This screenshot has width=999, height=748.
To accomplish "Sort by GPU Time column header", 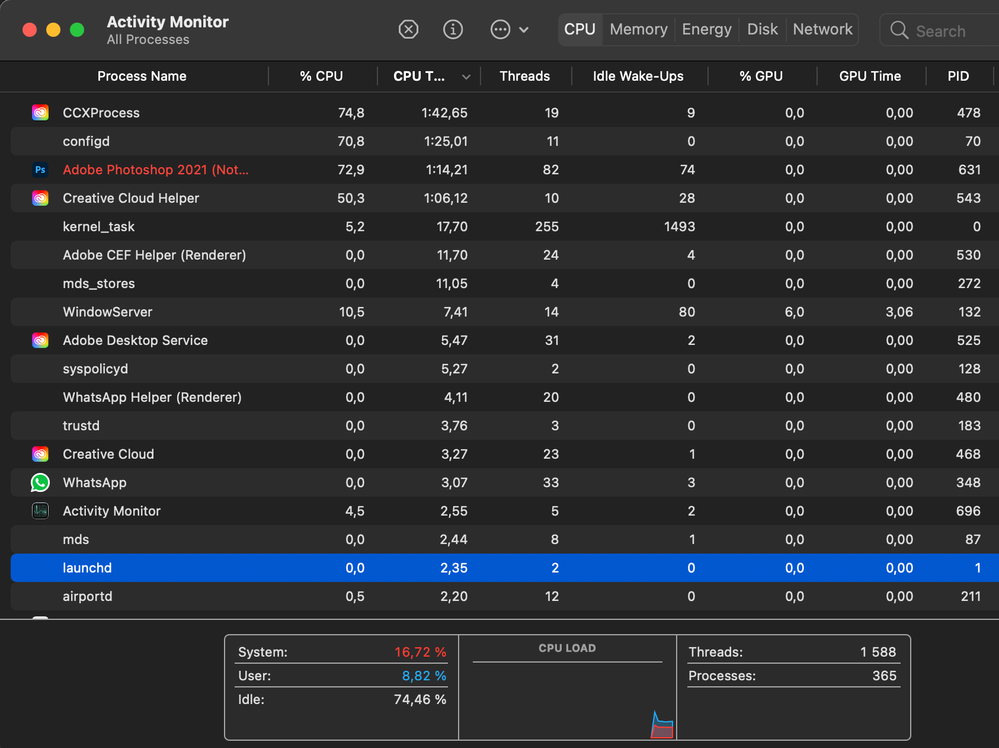I will [870, 76].
